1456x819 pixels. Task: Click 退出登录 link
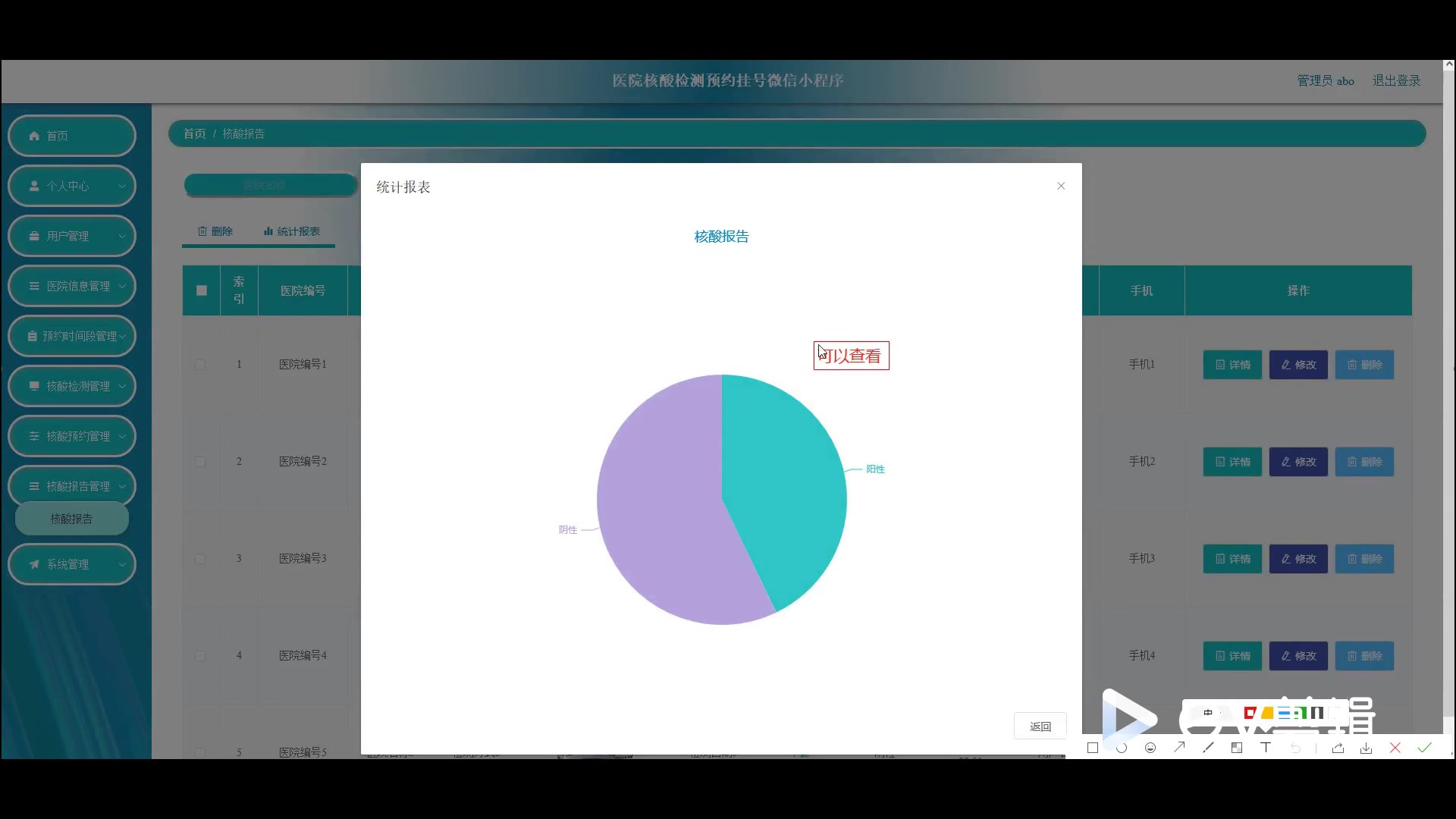click(x=1396, y=80)
